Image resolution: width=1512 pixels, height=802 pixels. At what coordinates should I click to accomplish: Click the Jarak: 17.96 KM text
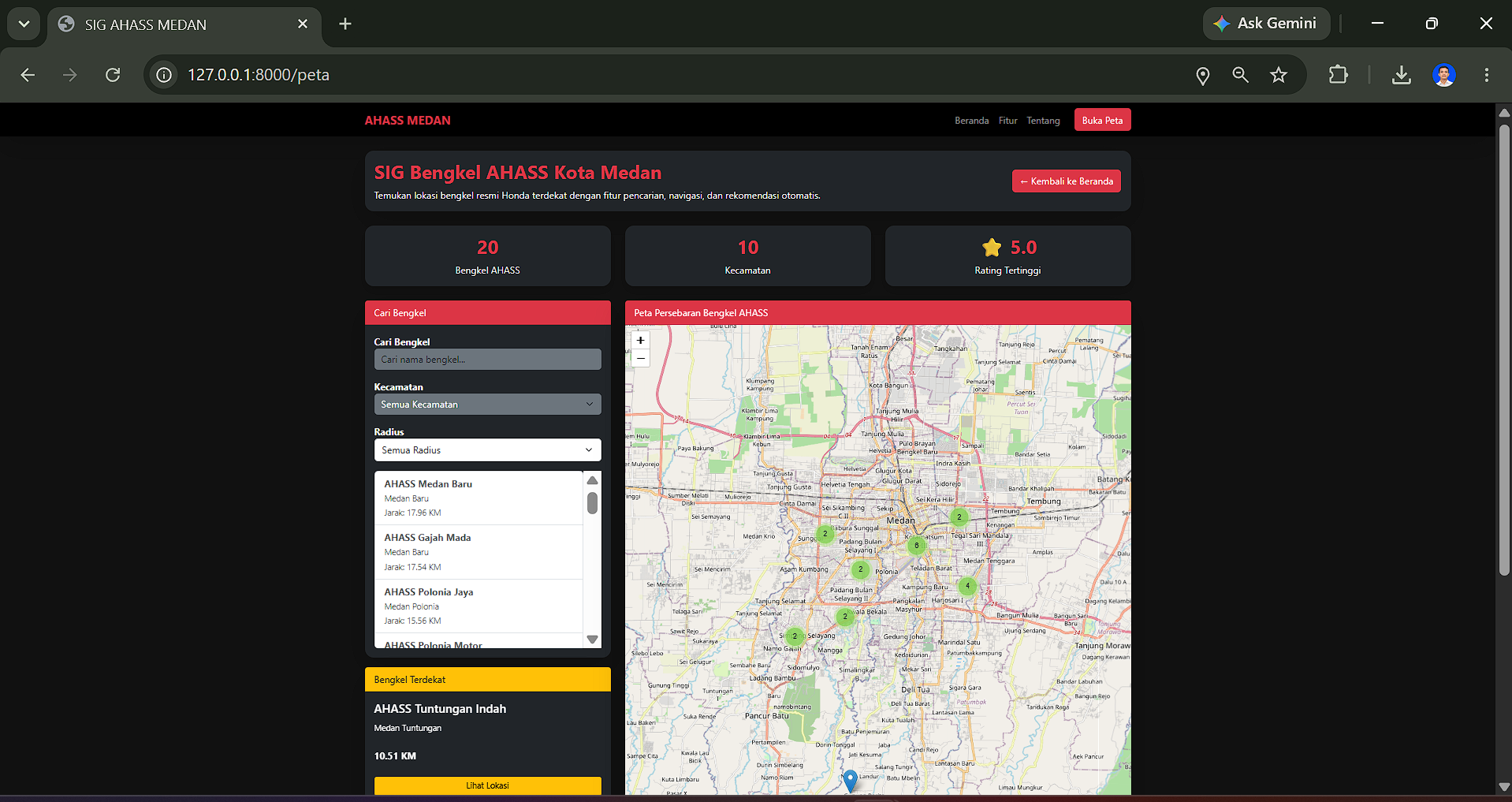(412, 513)
